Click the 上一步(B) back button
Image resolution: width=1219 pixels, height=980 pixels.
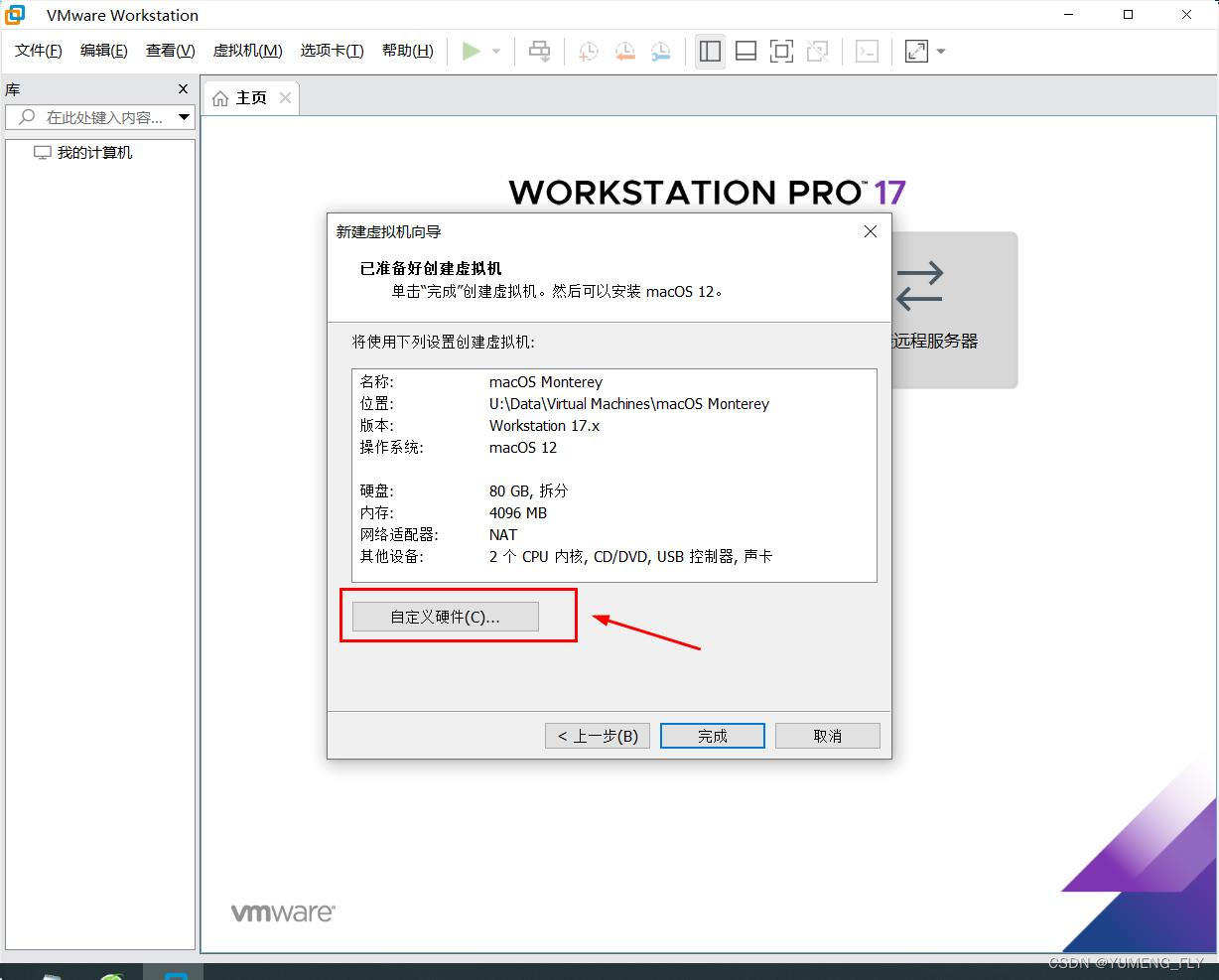598,736
